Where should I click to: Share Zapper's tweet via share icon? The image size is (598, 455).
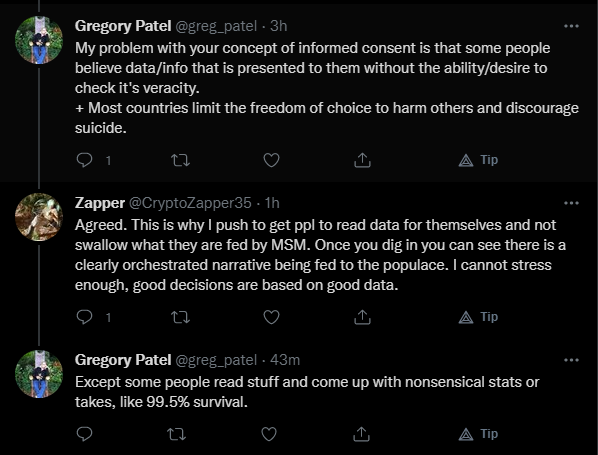[362, 317]
